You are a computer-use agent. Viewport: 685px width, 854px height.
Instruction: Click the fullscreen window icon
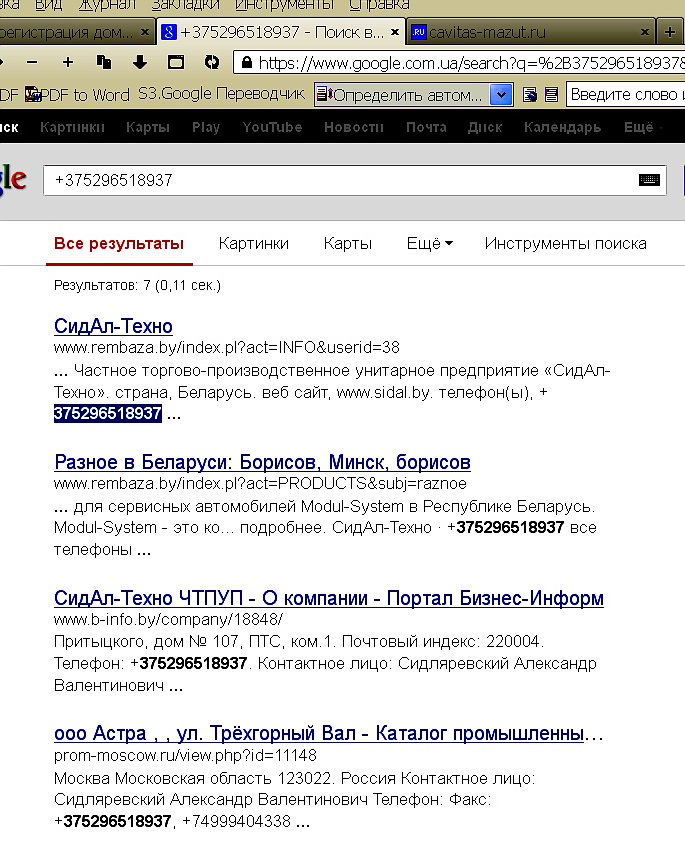pyautogui.click(x=175, y=63)
